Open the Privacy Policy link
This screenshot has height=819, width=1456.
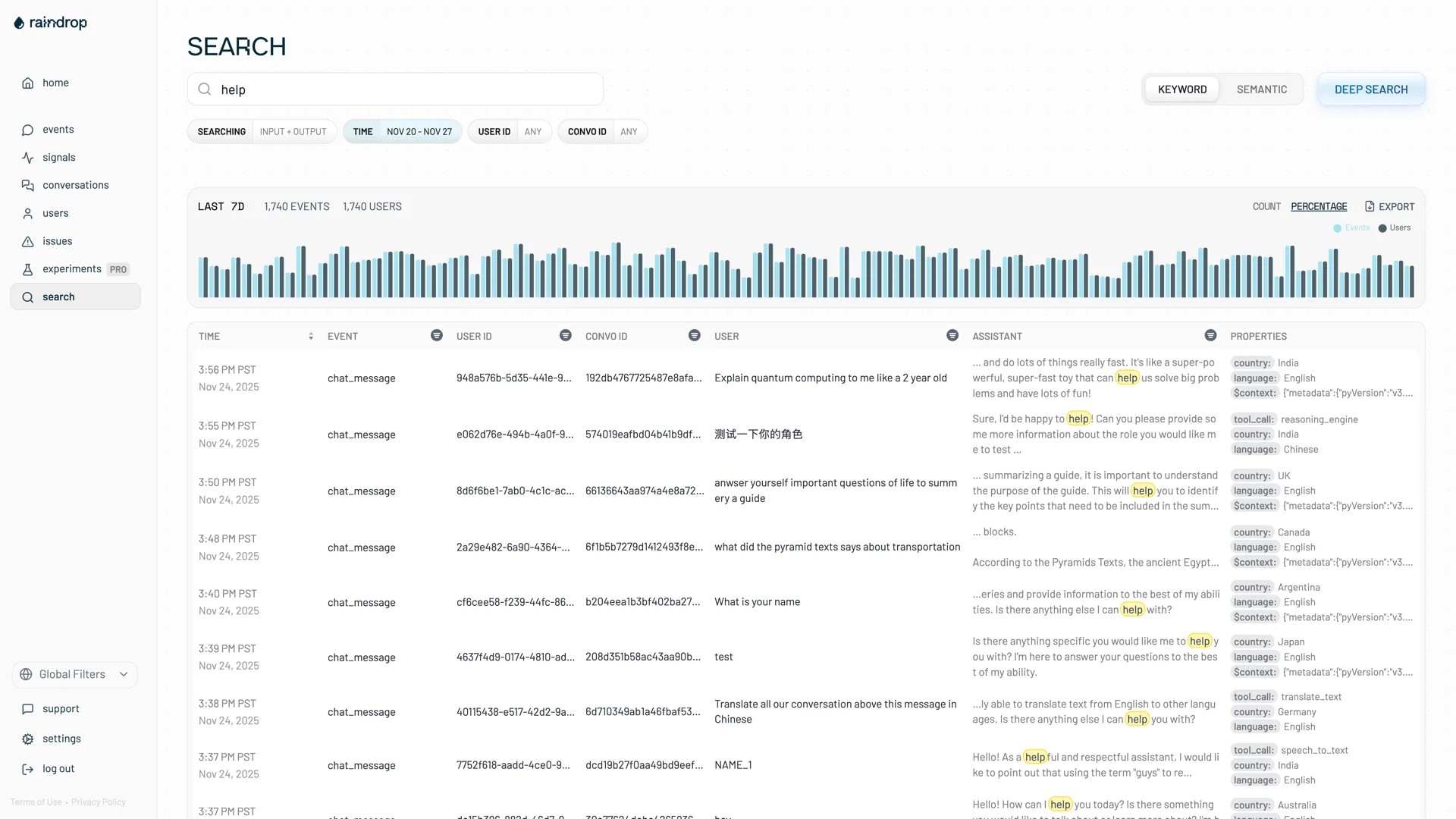coord(99,802)
